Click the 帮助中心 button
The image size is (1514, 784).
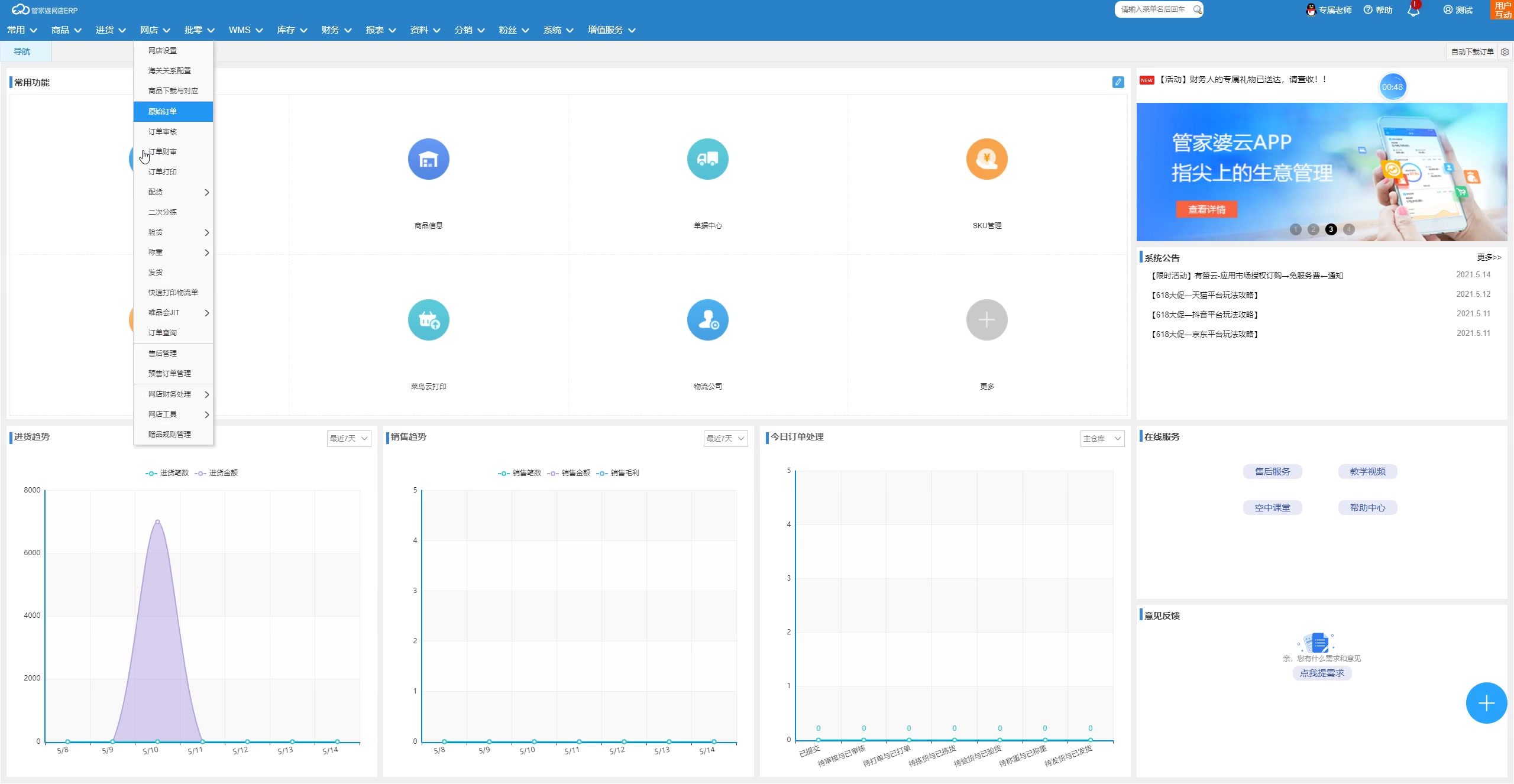tap(1367, 508)
